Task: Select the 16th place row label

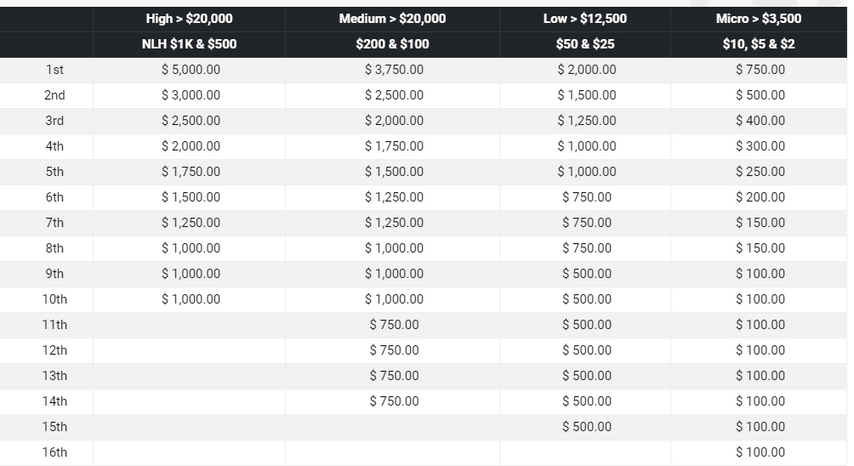Action: pos(54,452)
